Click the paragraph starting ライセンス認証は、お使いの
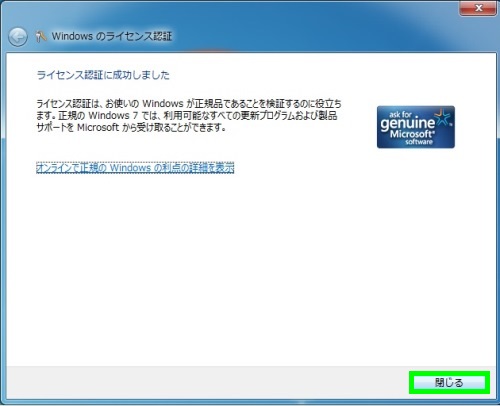Image resolution: width=500 pixels, height=406 pixels. [x=189, y=115]
